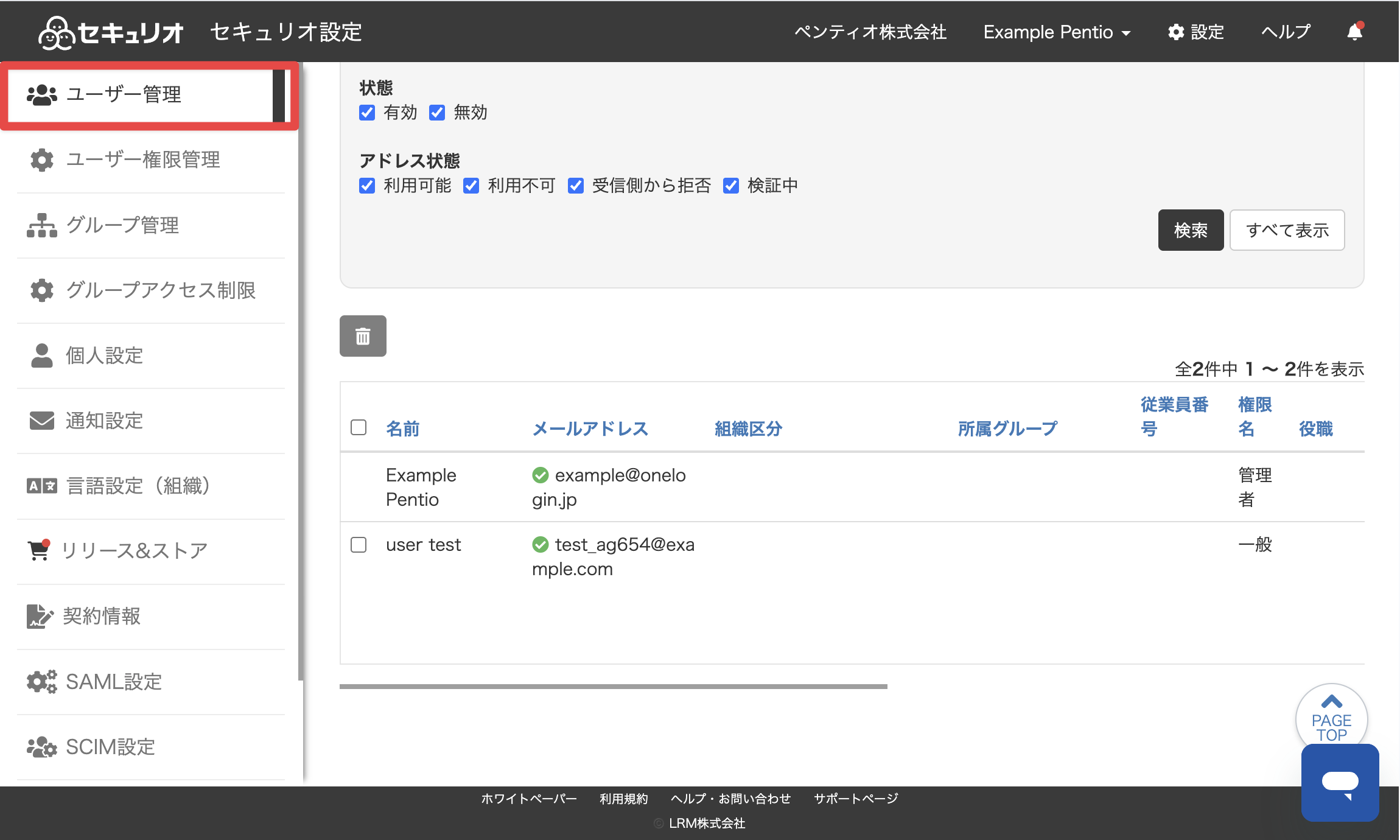Open the chat support widget

[1340, 782]
